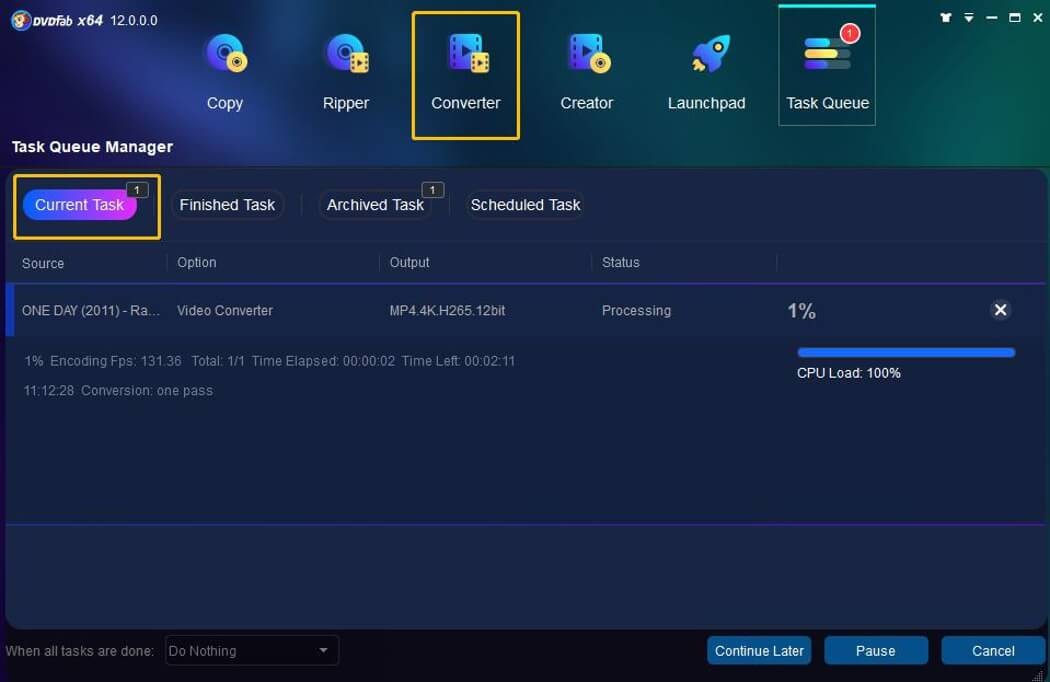Open the Creator module
The image size is (1050, 682).
click(x=586, y=70)
